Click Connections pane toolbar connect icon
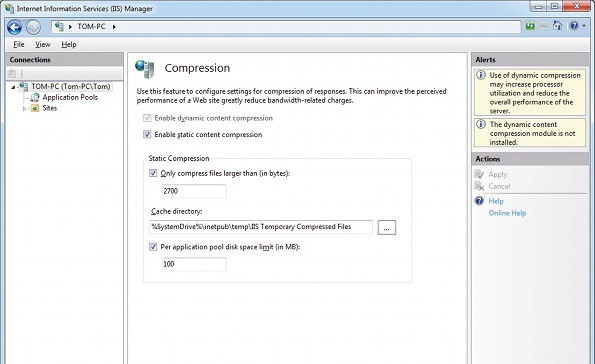 (12, 73)
